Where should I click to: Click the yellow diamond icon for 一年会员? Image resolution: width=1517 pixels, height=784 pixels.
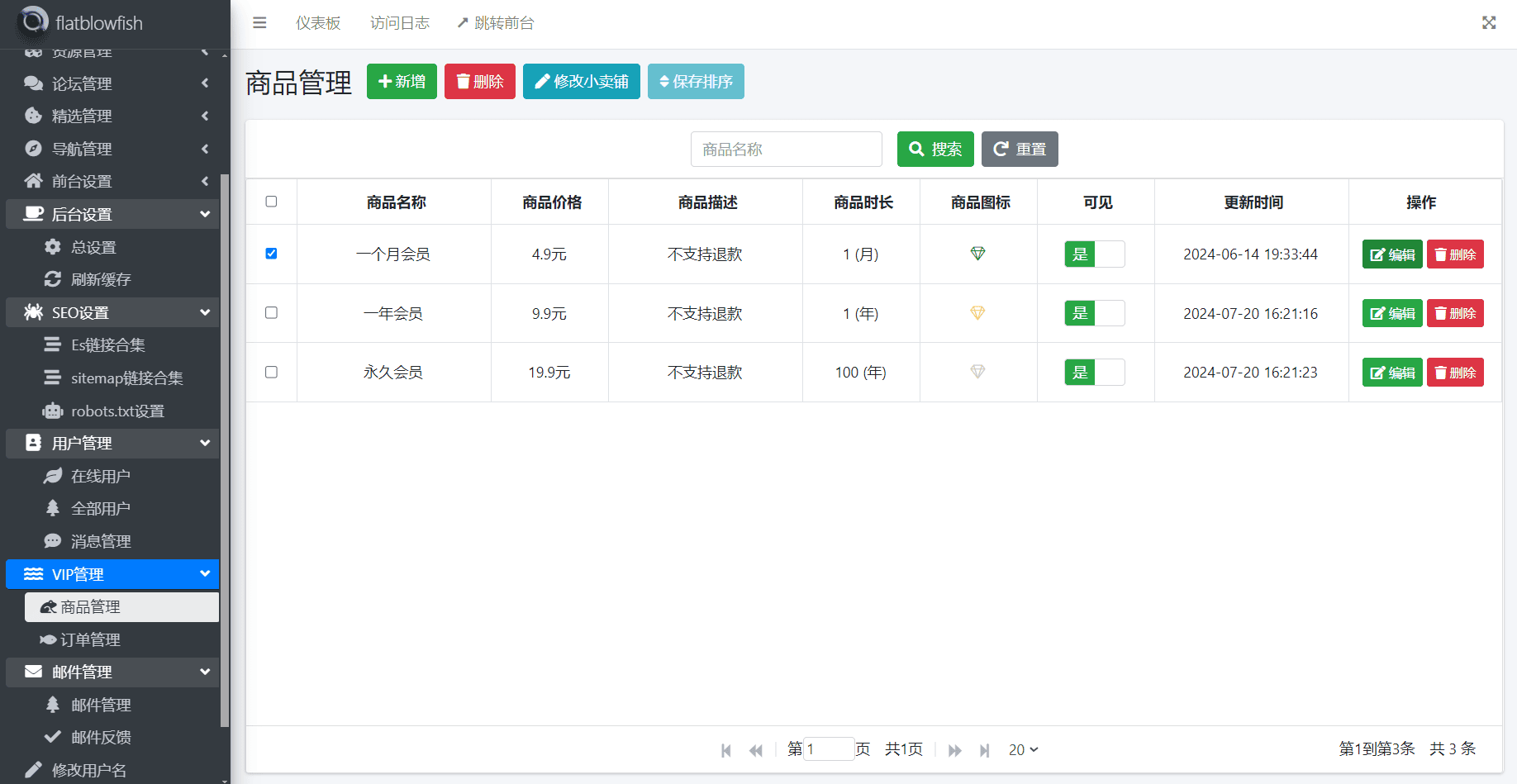[x=977, y=313]
